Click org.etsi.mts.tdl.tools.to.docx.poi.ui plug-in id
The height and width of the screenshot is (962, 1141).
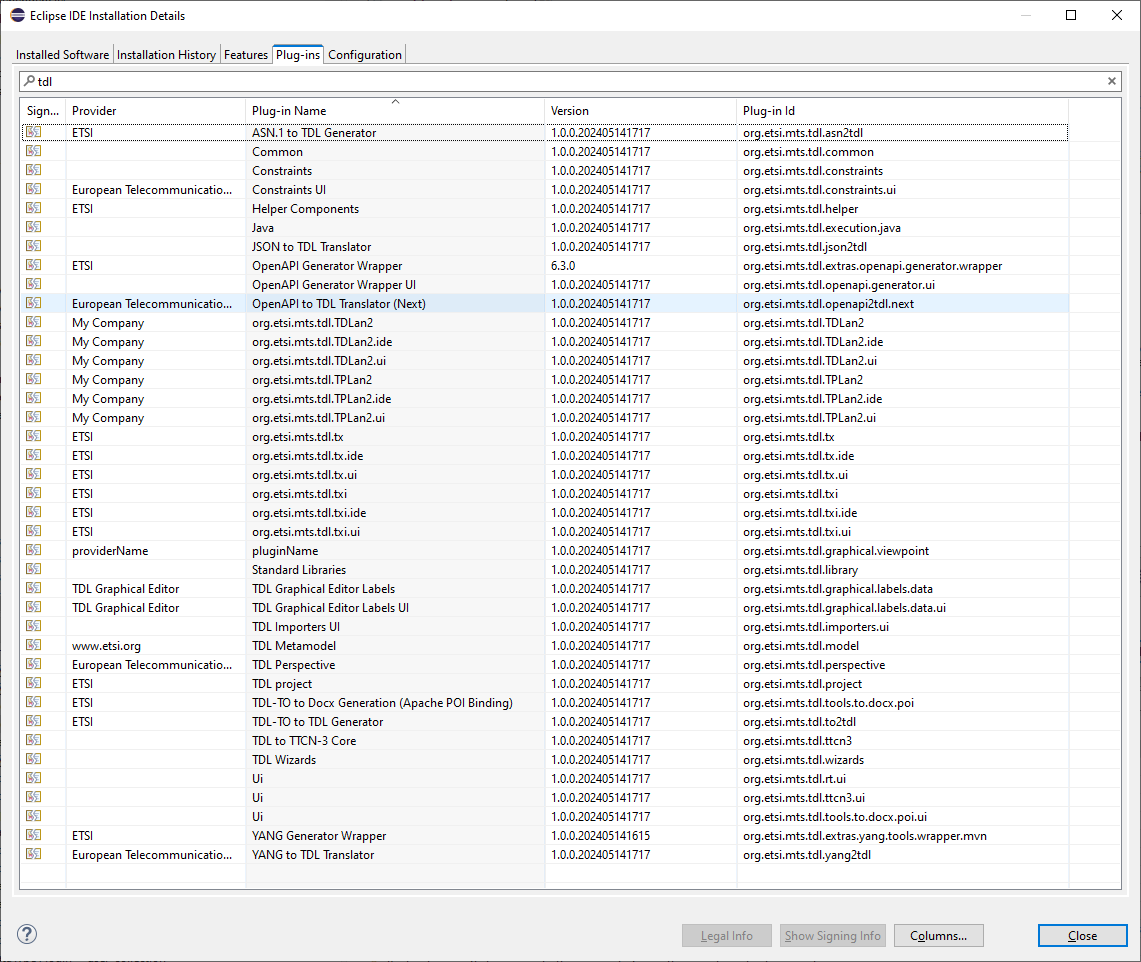click(835, 816)
